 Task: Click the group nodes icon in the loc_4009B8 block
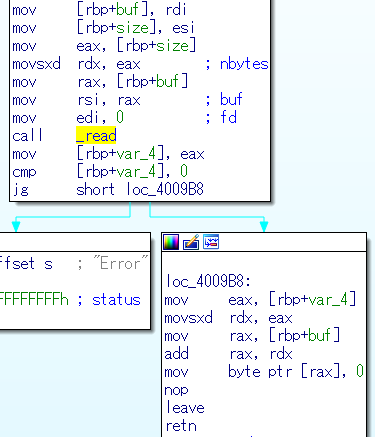(211, 242)
